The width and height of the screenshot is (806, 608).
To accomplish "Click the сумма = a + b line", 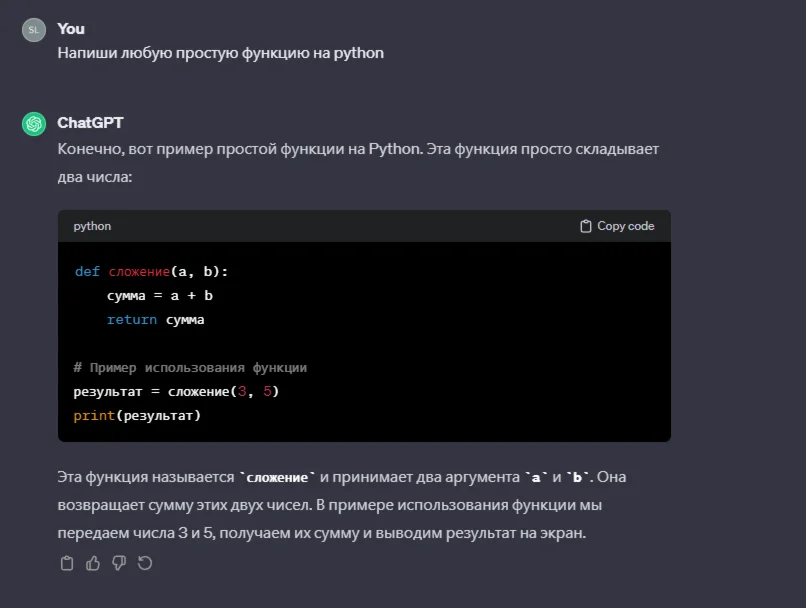I will pos(160,295).
